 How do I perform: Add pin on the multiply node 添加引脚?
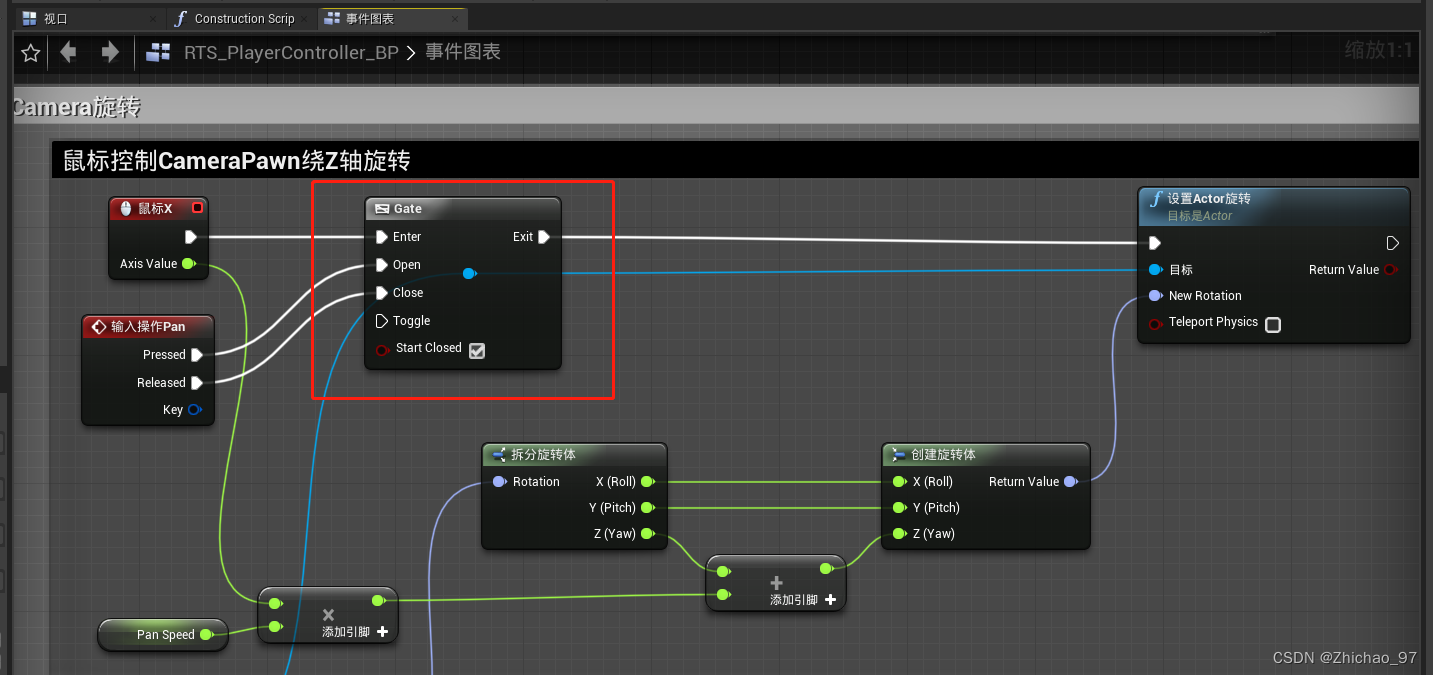tap(355, 632)
